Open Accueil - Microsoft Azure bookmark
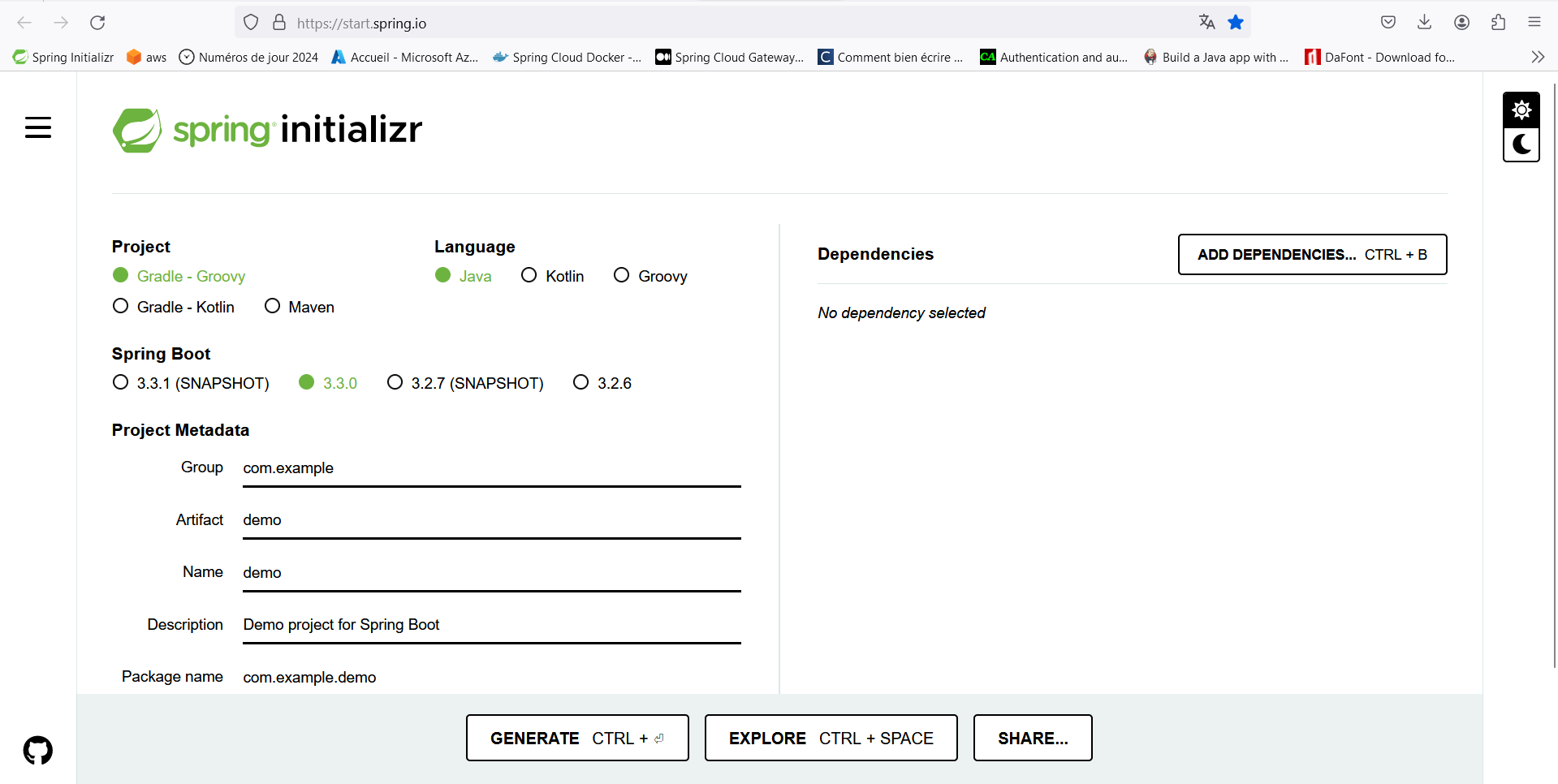 pyautogui.click(x=405, y=57)
